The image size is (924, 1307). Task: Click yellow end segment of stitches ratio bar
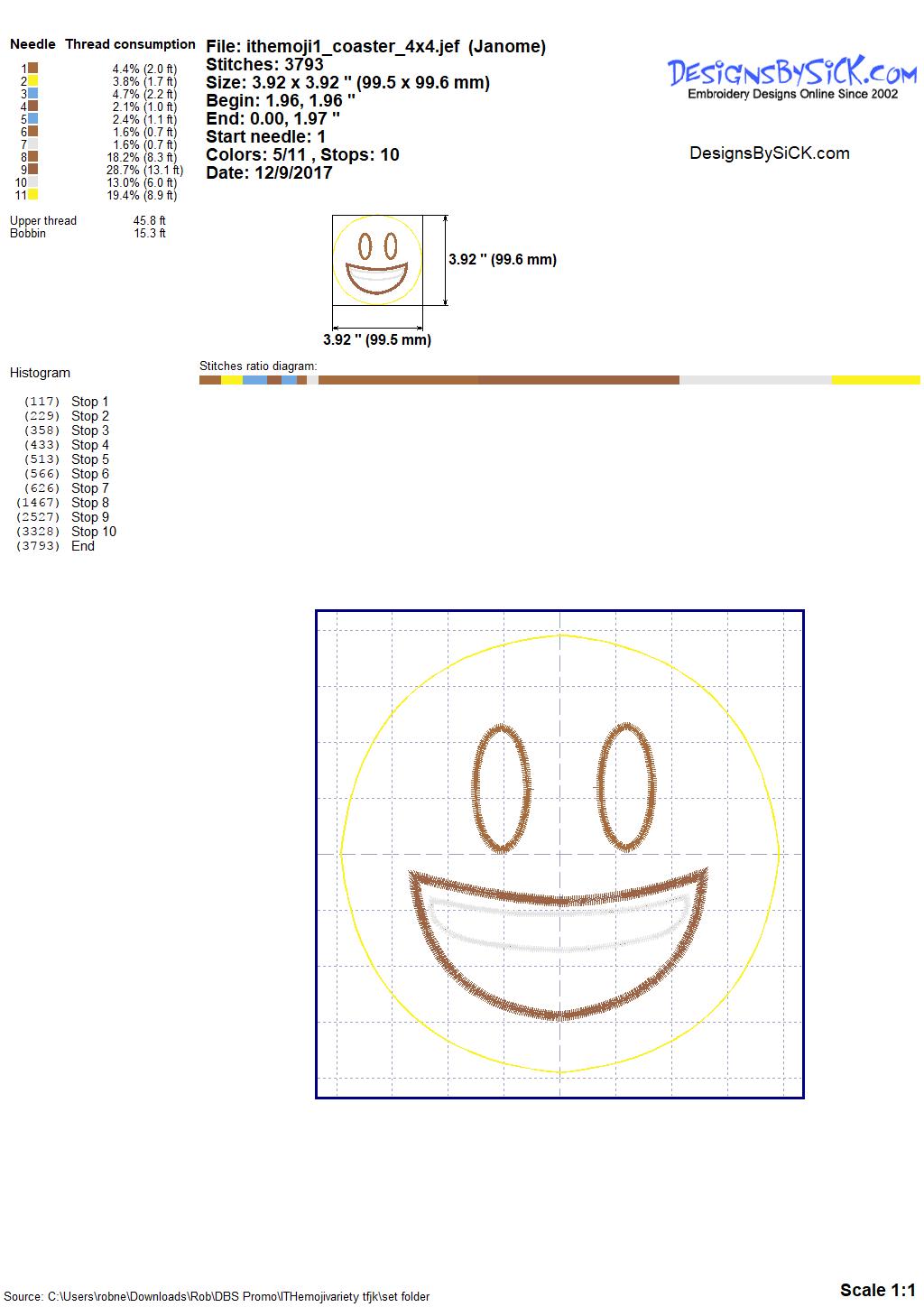(874, 380)
